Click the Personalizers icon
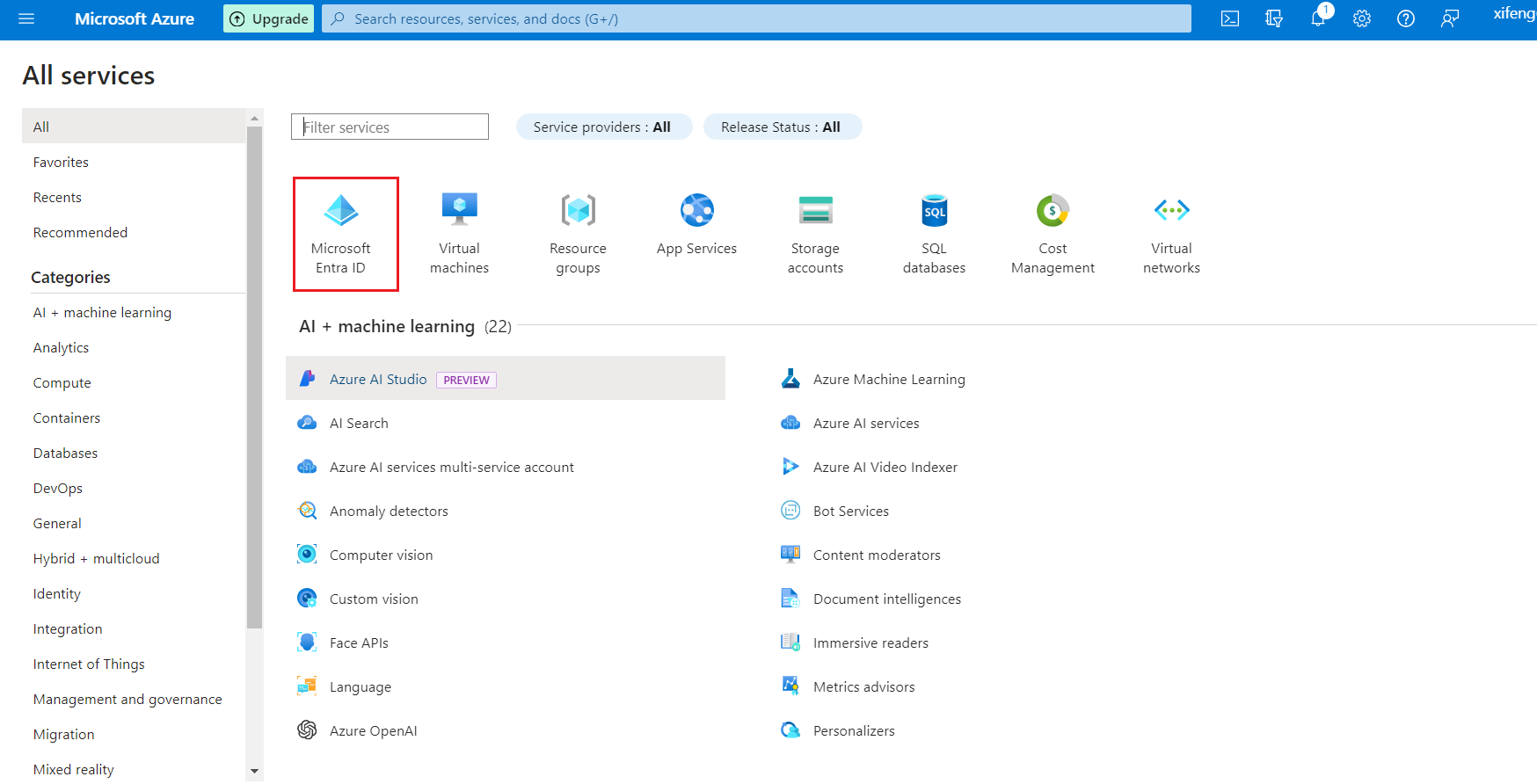The image size is (1537, 784). pos(790,730)
